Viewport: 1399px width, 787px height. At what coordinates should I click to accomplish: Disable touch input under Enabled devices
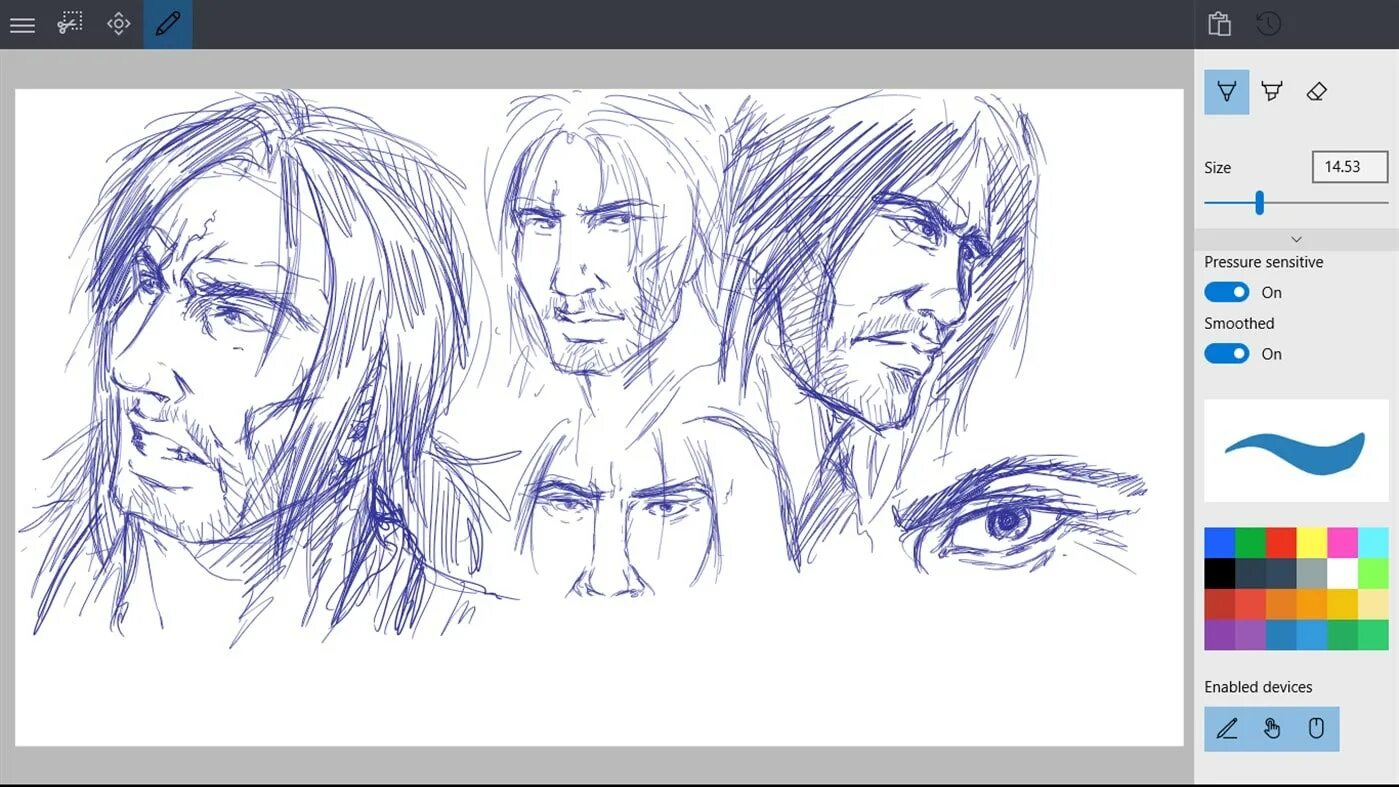[1271, 728]
